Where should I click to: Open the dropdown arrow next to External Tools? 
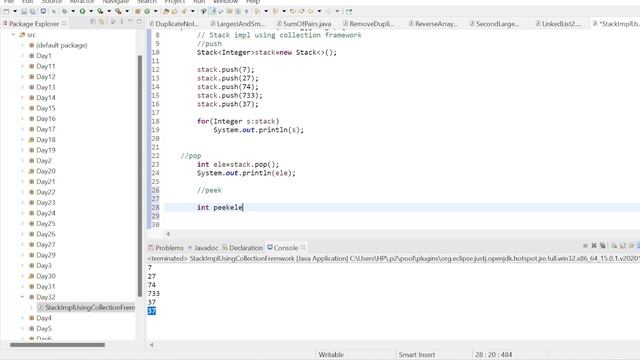click(x=127, y=11)
